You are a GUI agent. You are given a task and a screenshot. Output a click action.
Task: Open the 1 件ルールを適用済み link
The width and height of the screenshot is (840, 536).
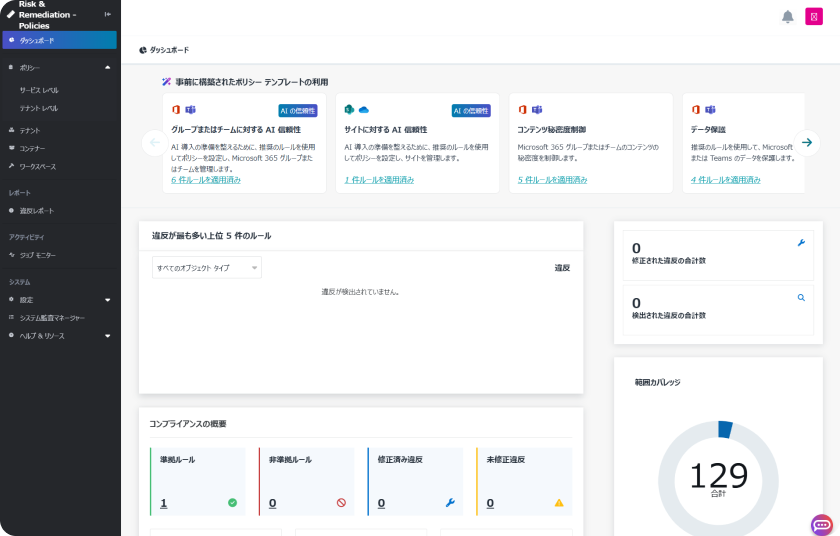pyautogui.click(x=379, y=180)
